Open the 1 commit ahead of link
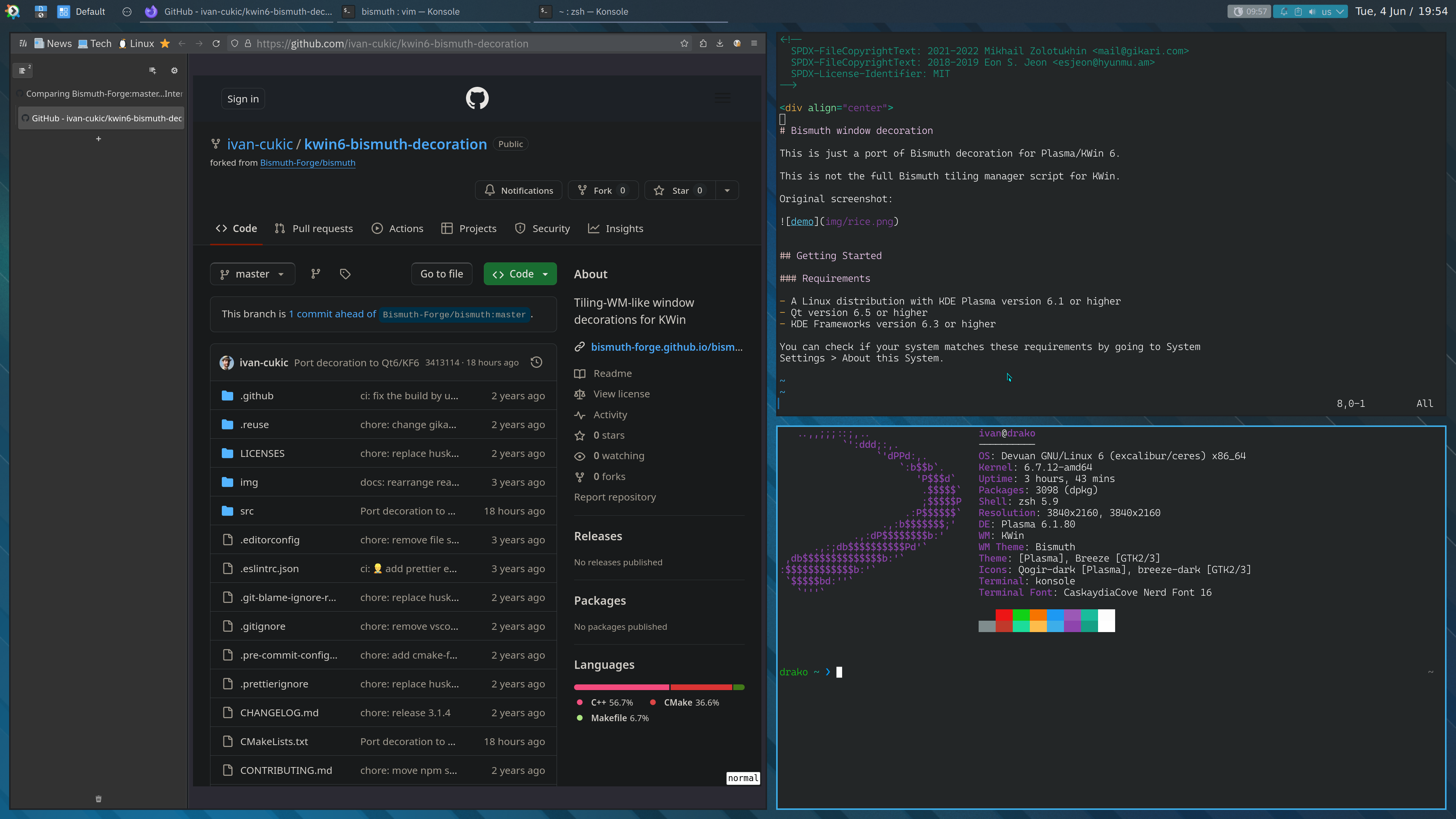This screenshot has height=819, width=1456. pos(333,314)
